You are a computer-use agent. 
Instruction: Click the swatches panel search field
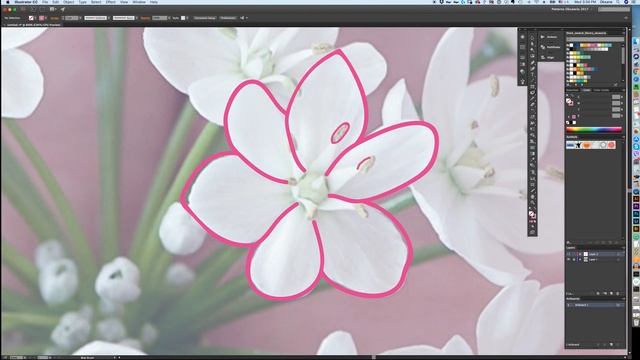pos(595,39)
